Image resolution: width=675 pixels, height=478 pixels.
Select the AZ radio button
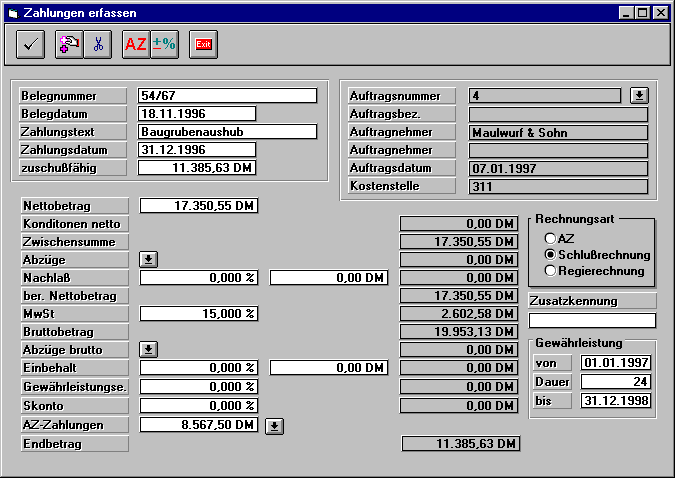point(549,239)
